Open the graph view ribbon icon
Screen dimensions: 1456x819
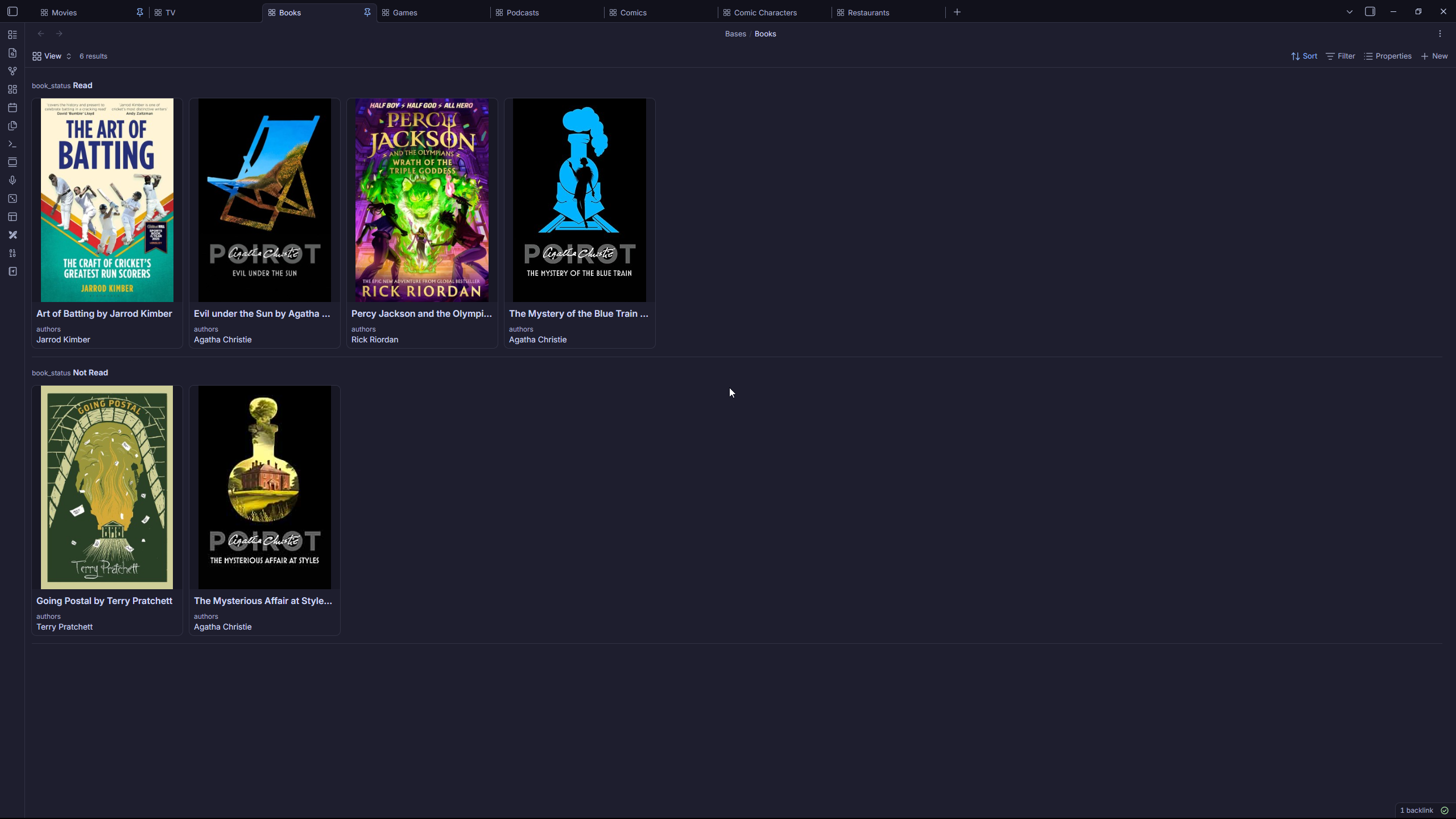(13, 71)
